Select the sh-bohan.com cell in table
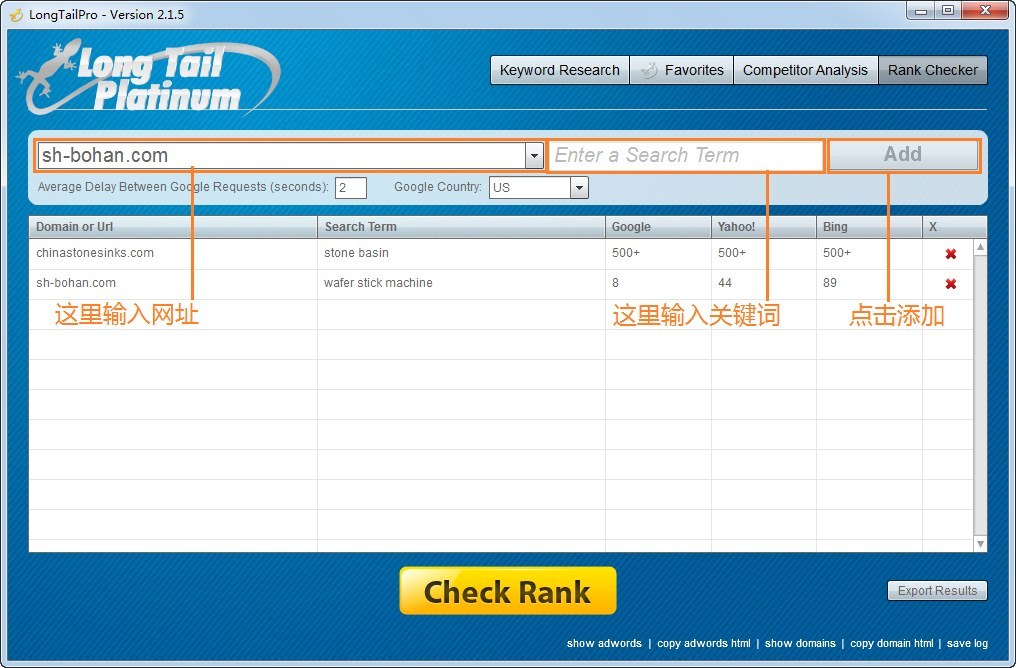1016x668 pixels. (173, 283)
